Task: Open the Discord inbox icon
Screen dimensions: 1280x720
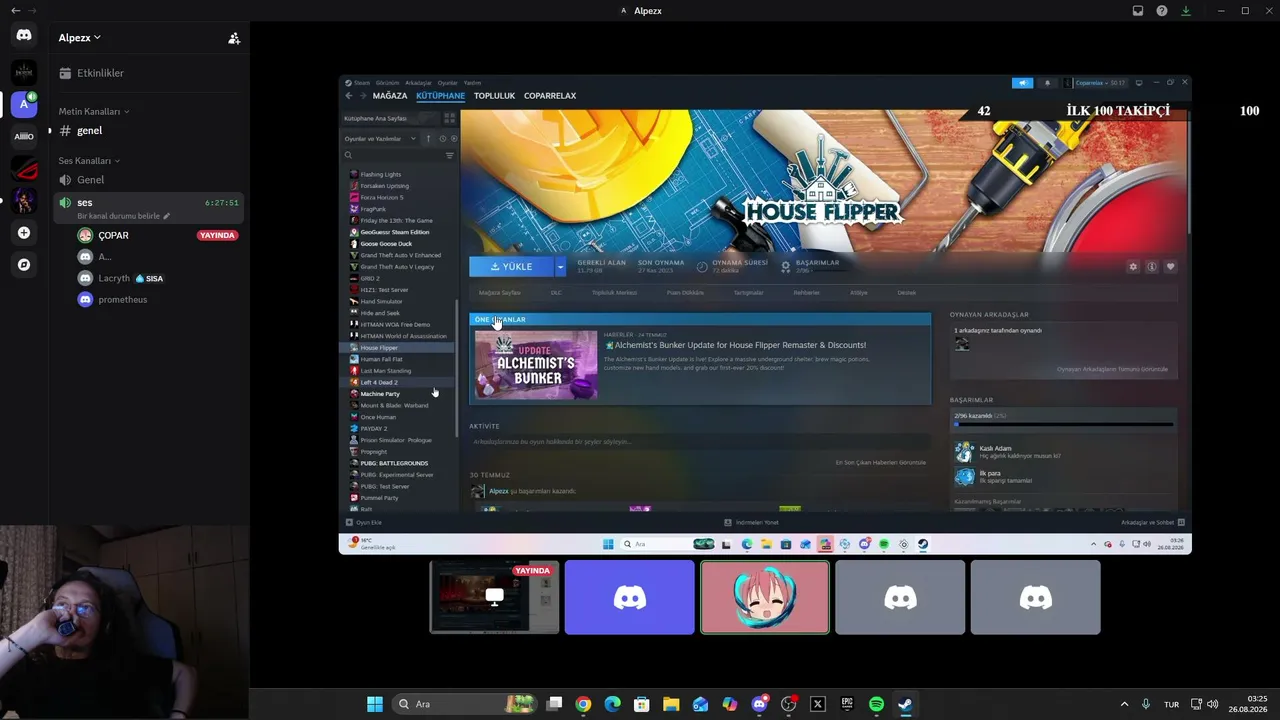Action: pyautogui.click(x=1138, y=11)
